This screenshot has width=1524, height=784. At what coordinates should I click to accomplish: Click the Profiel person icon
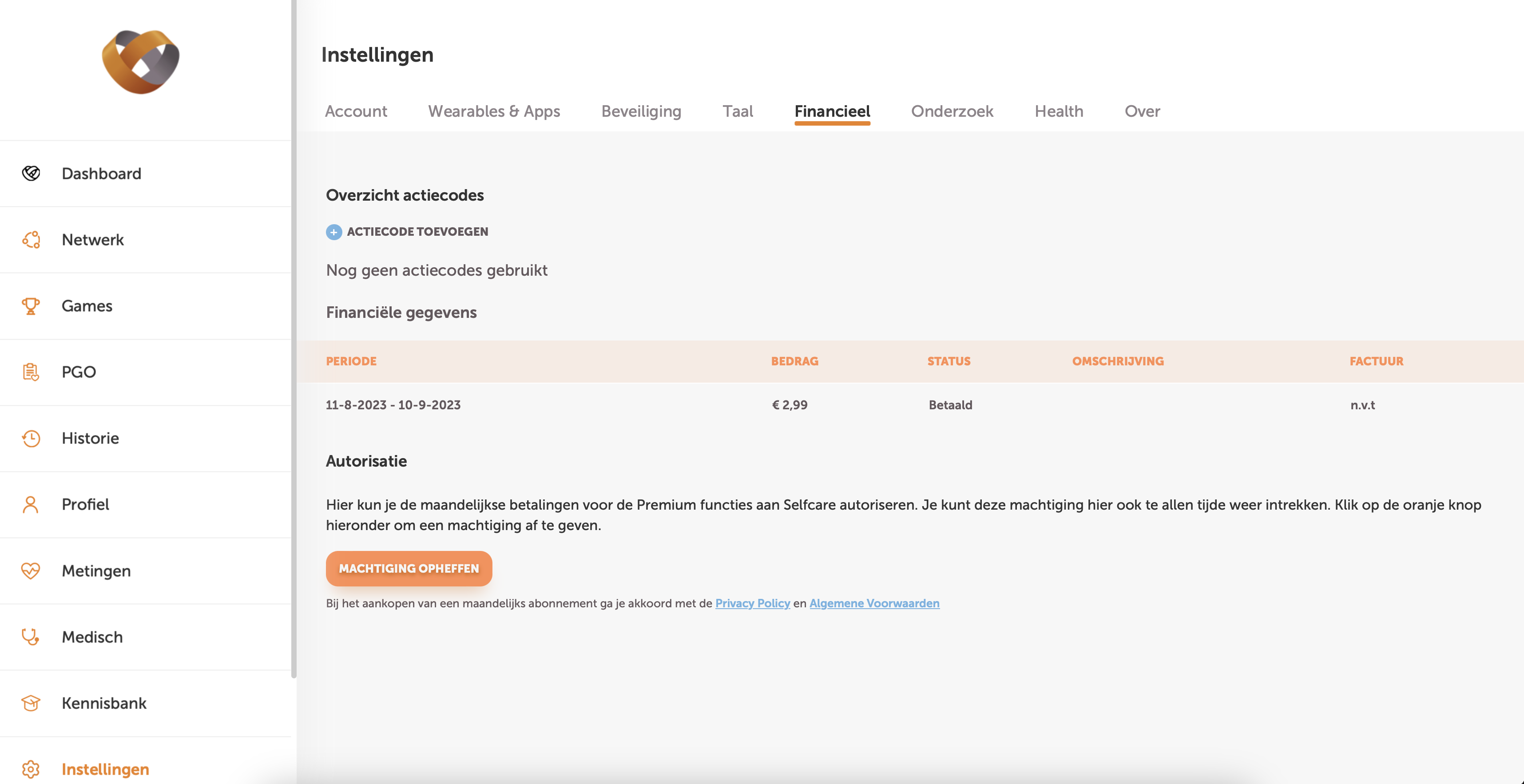(x=31, y=504)
